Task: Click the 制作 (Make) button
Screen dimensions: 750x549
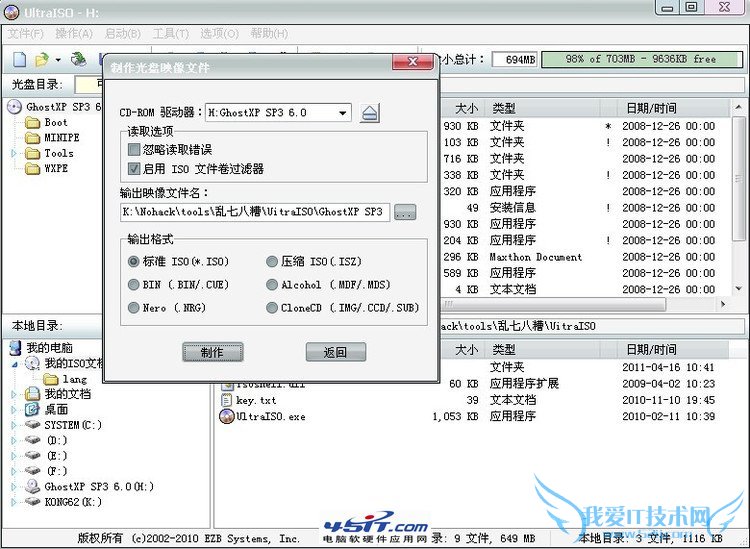Action: [213, 352]
